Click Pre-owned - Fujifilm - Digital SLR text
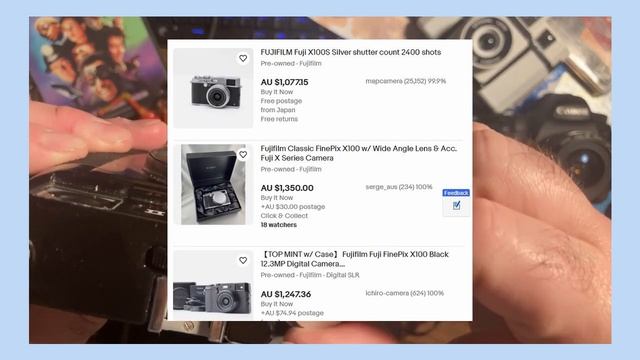 310,275
